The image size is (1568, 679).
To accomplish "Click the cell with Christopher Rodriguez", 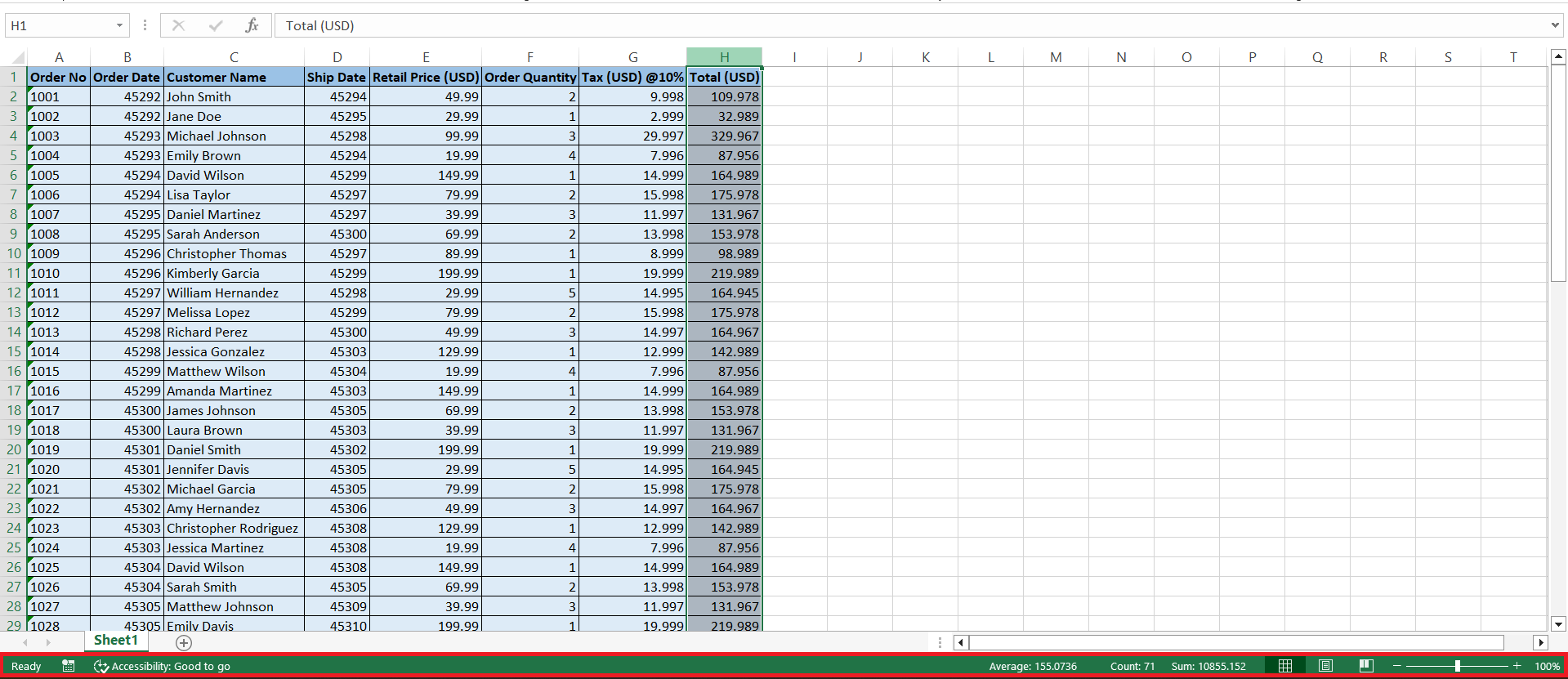I will click(x=234, y=528).
